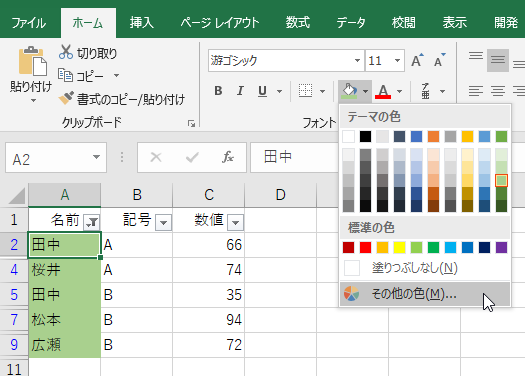Screen dimensions: 525x376
Task: Toggle Italic formatting
Action: click(x=240, y=91)
